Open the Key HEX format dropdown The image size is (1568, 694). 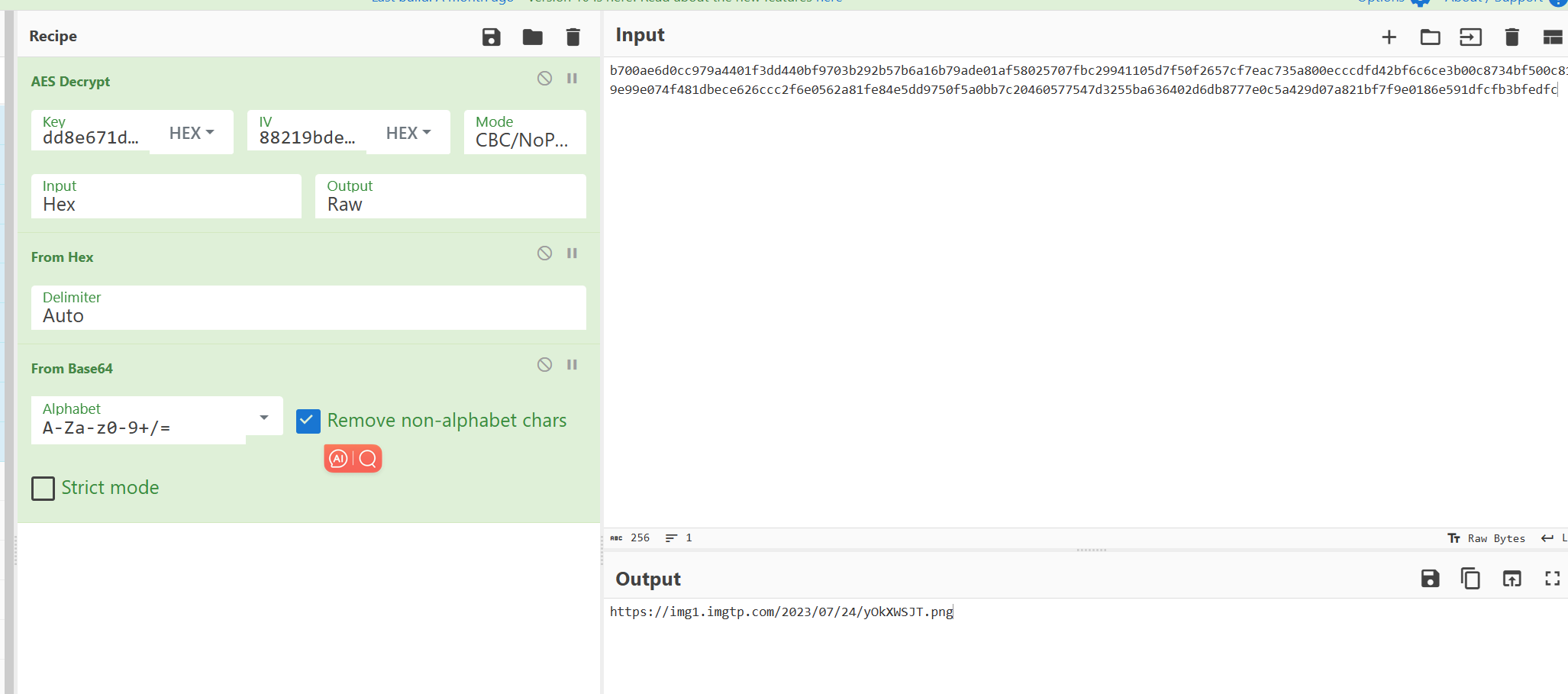coord(191,132)
